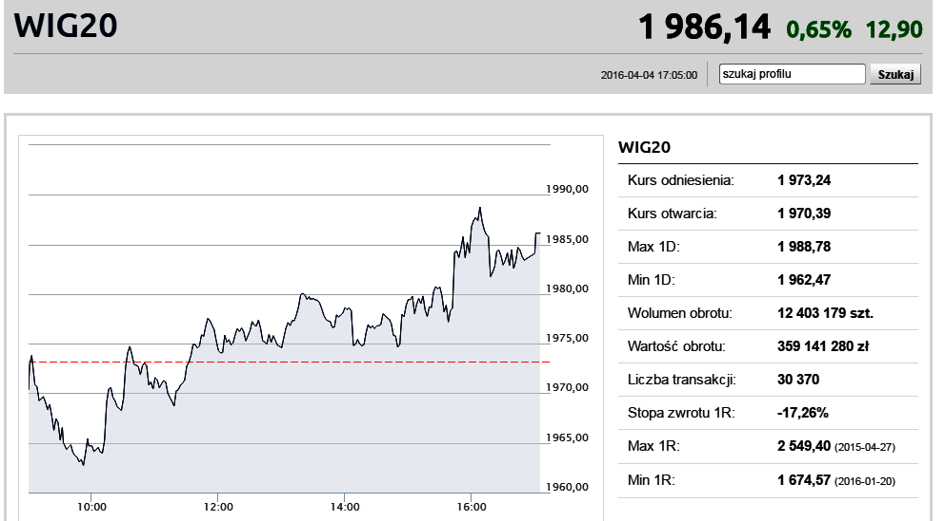Click the Wolumen obrotu row

coord(768,313)
